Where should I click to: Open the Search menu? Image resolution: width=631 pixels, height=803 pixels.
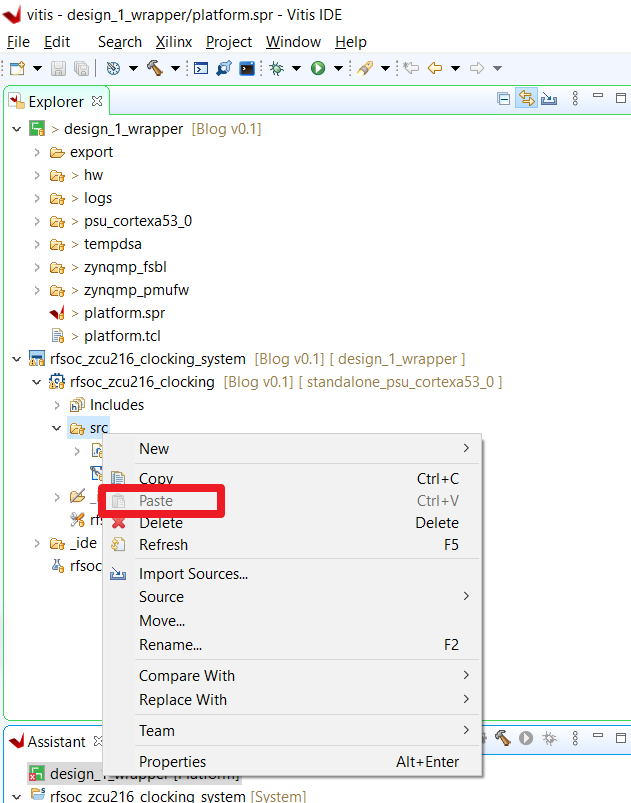(x=120, y=42)
